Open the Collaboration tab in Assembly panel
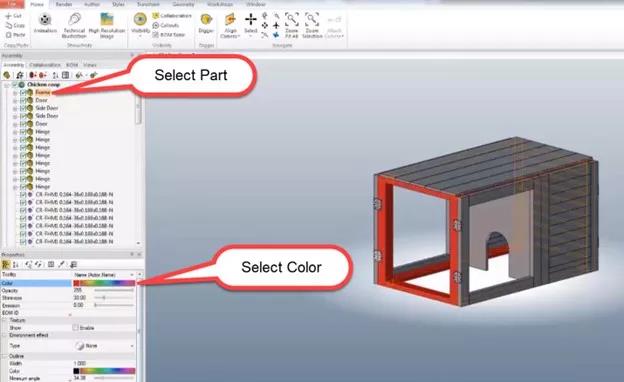 click(45, 65)
